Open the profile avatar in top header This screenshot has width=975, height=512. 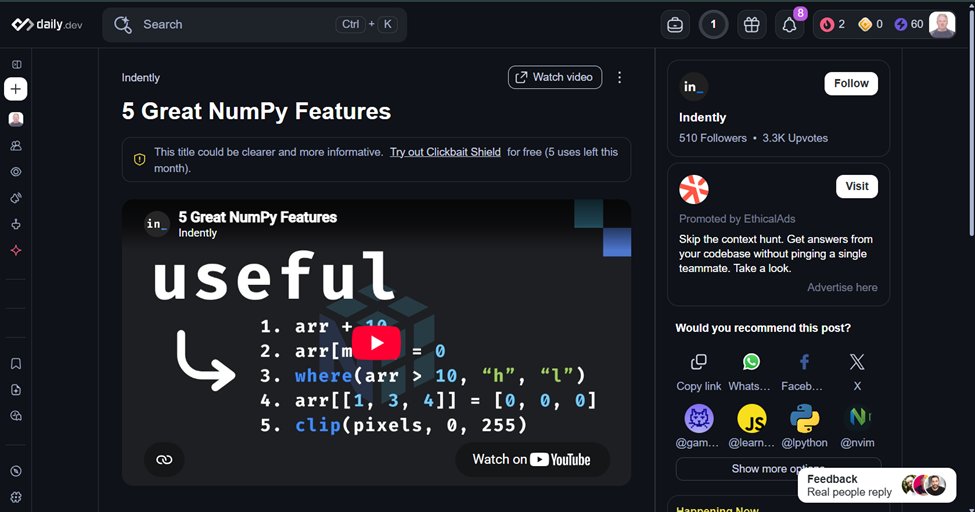click(x=941, y=24)
